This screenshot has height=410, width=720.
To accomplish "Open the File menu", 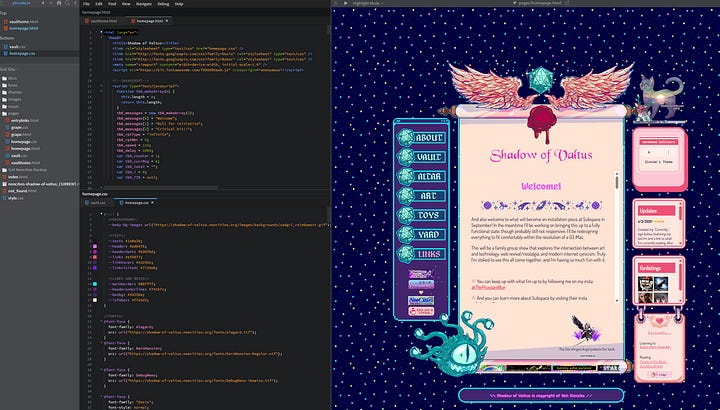I will pos(86,4).
